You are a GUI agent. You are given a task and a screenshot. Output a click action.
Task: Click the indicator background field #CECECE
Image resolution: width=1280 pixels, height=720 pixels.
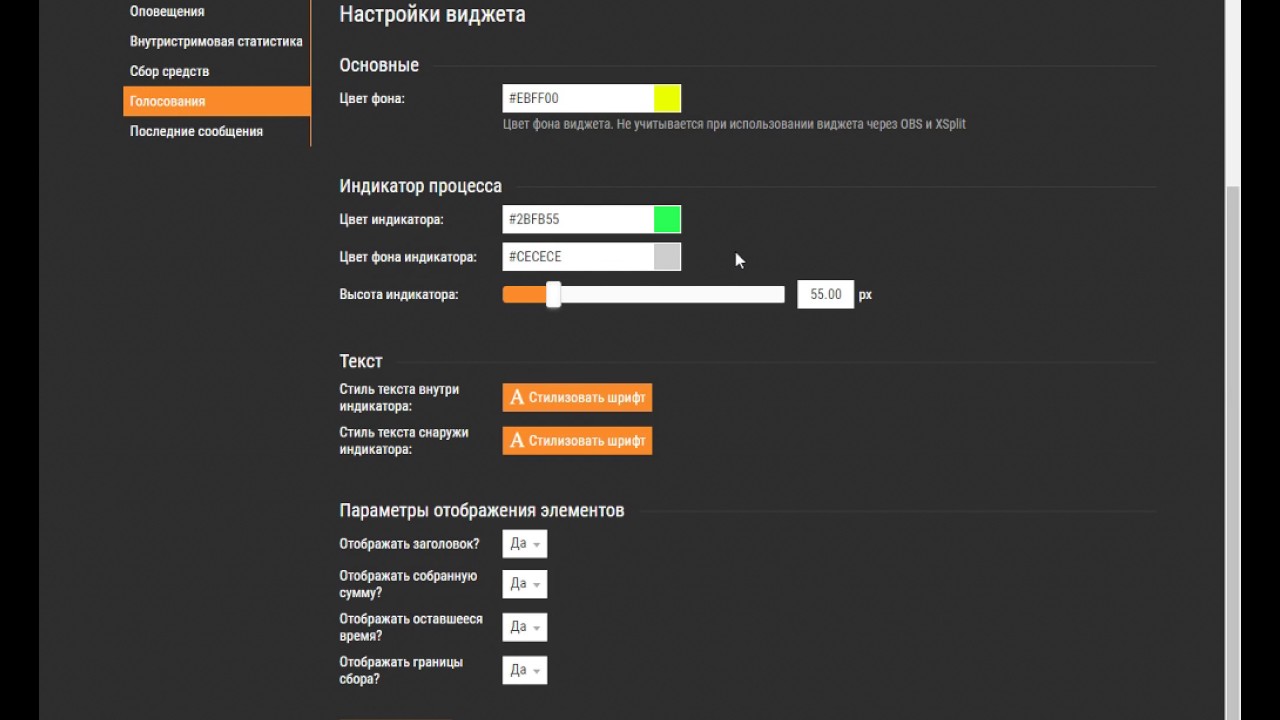point(578,257)
